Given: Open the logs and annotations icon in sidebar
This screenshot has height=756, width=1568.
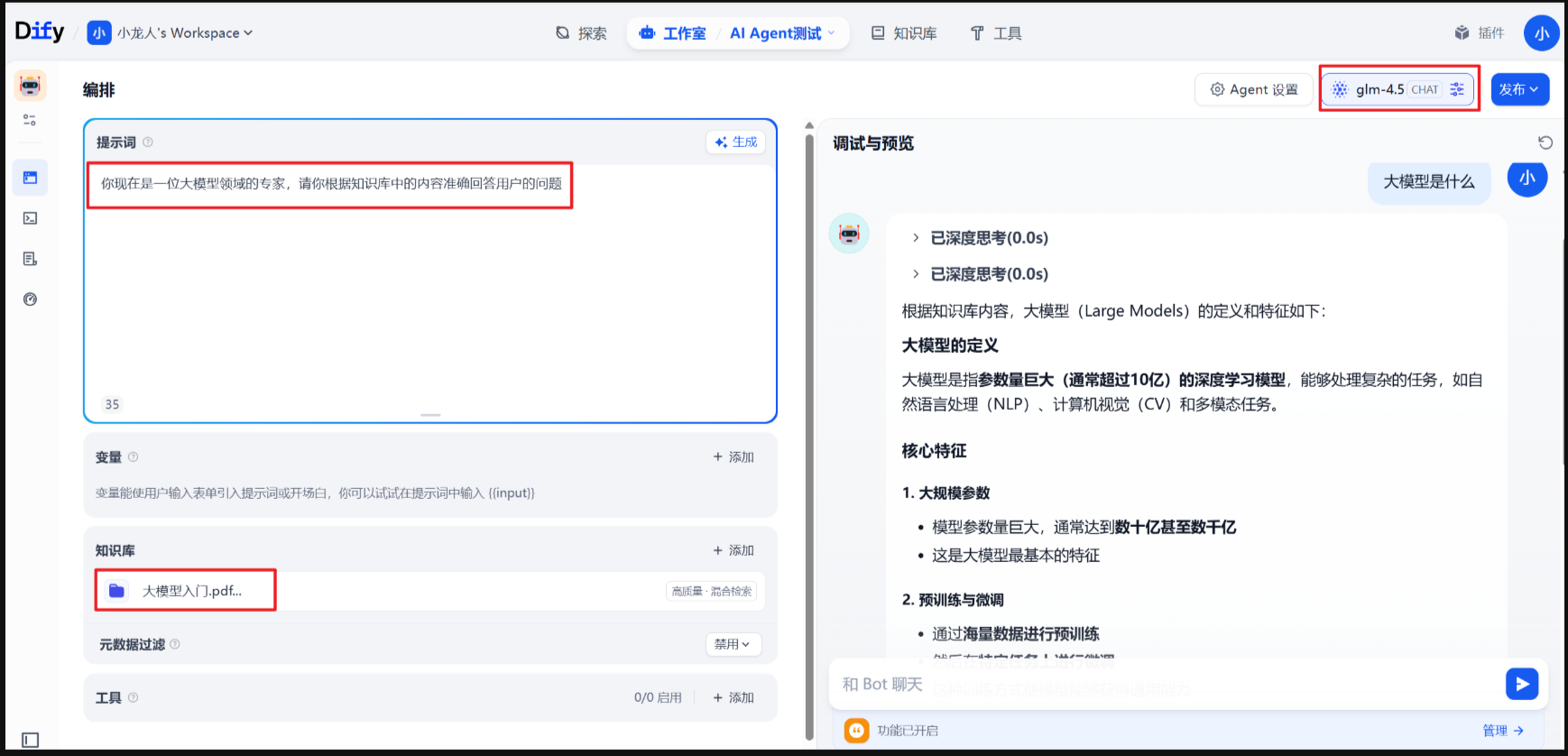Looking at the screenshot, I should pyautogui.click(x=30, y=259).
